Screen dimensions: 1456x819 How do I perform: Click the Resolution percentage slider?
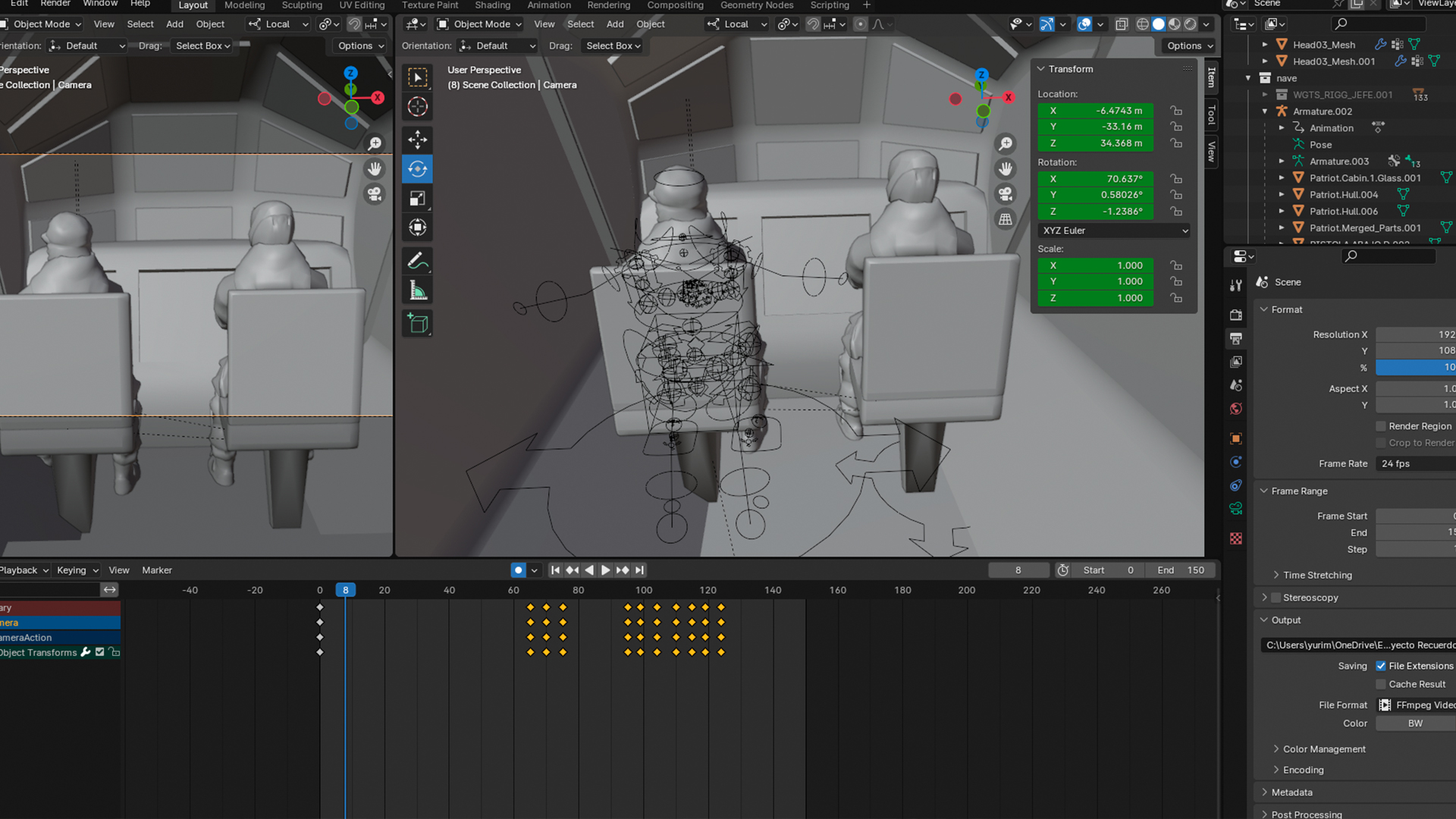point(1416,367)
